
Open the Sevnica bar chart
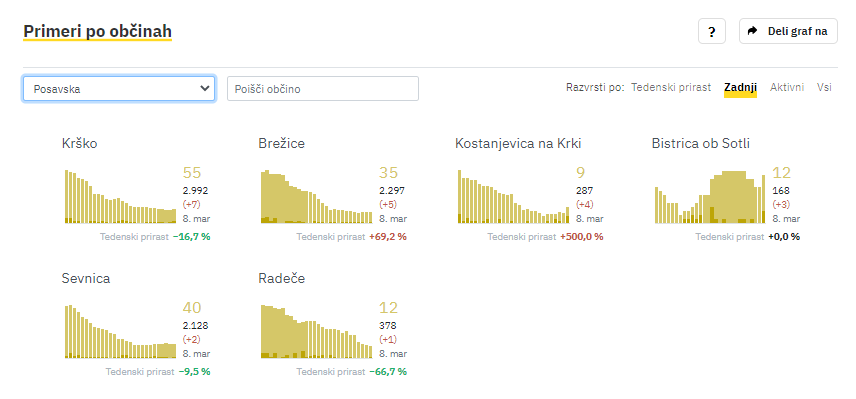click(x=121, y=331)
